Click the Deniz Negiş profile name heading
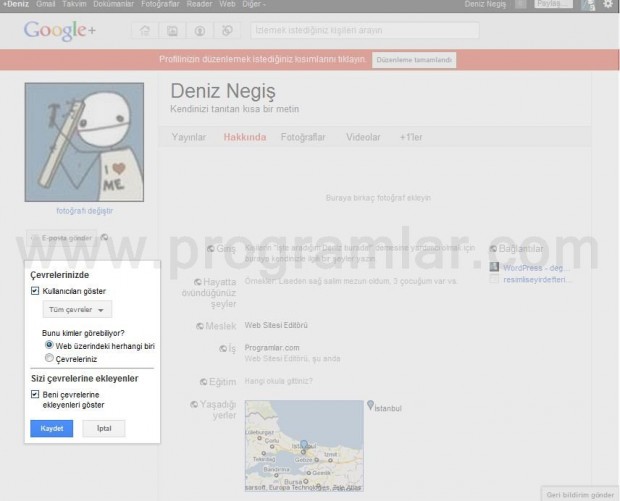 pyautogui.click(x=223, y=91)
